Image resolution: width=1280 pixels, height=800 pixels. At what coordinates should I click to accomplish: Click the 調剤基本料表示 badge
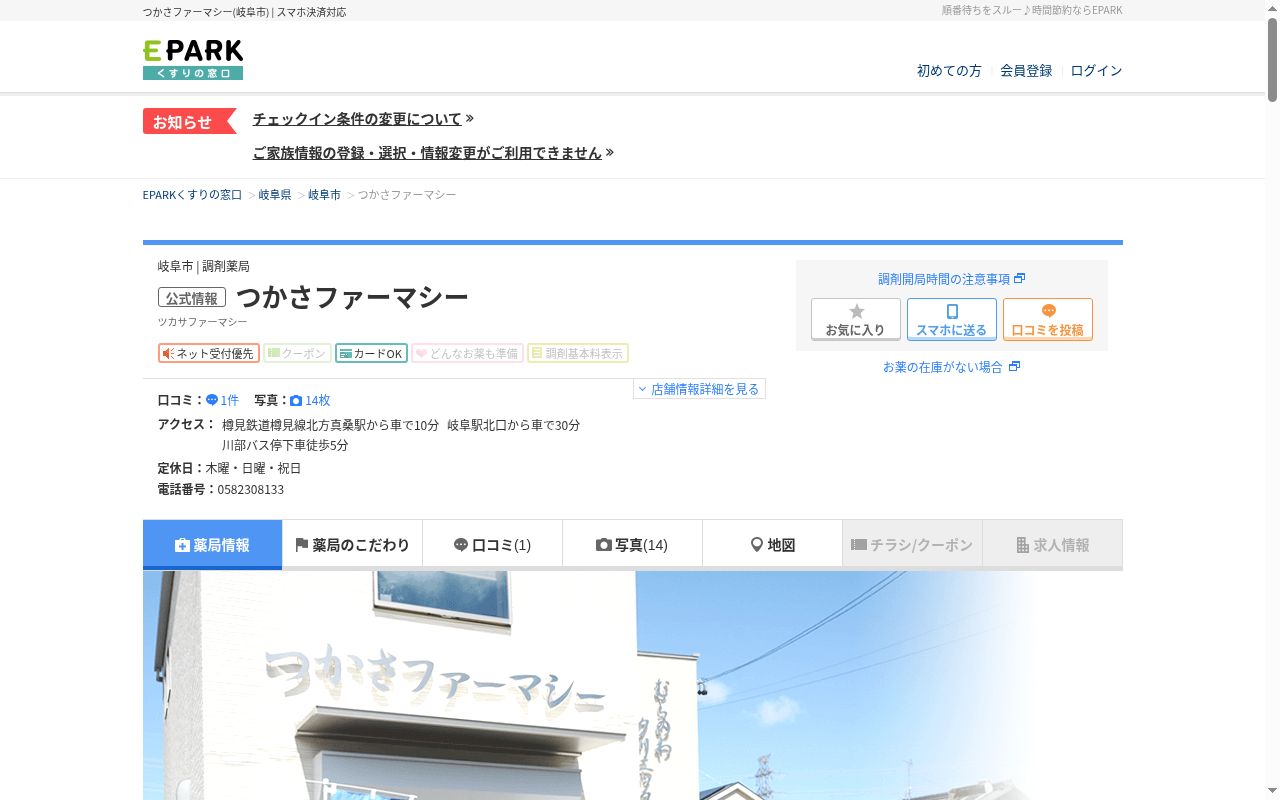(578, 353)
